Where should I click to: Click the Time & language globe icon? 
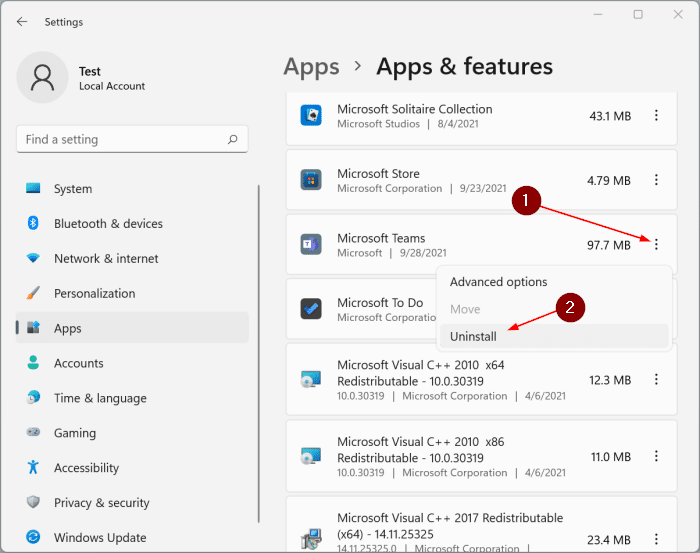point(33,397)
